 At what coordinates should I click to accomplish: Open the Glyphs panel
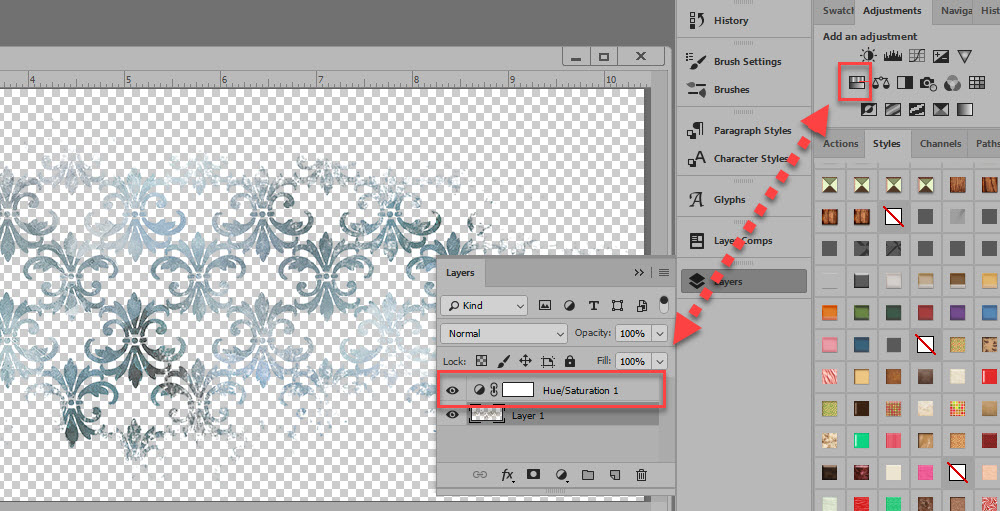(716, 199)
